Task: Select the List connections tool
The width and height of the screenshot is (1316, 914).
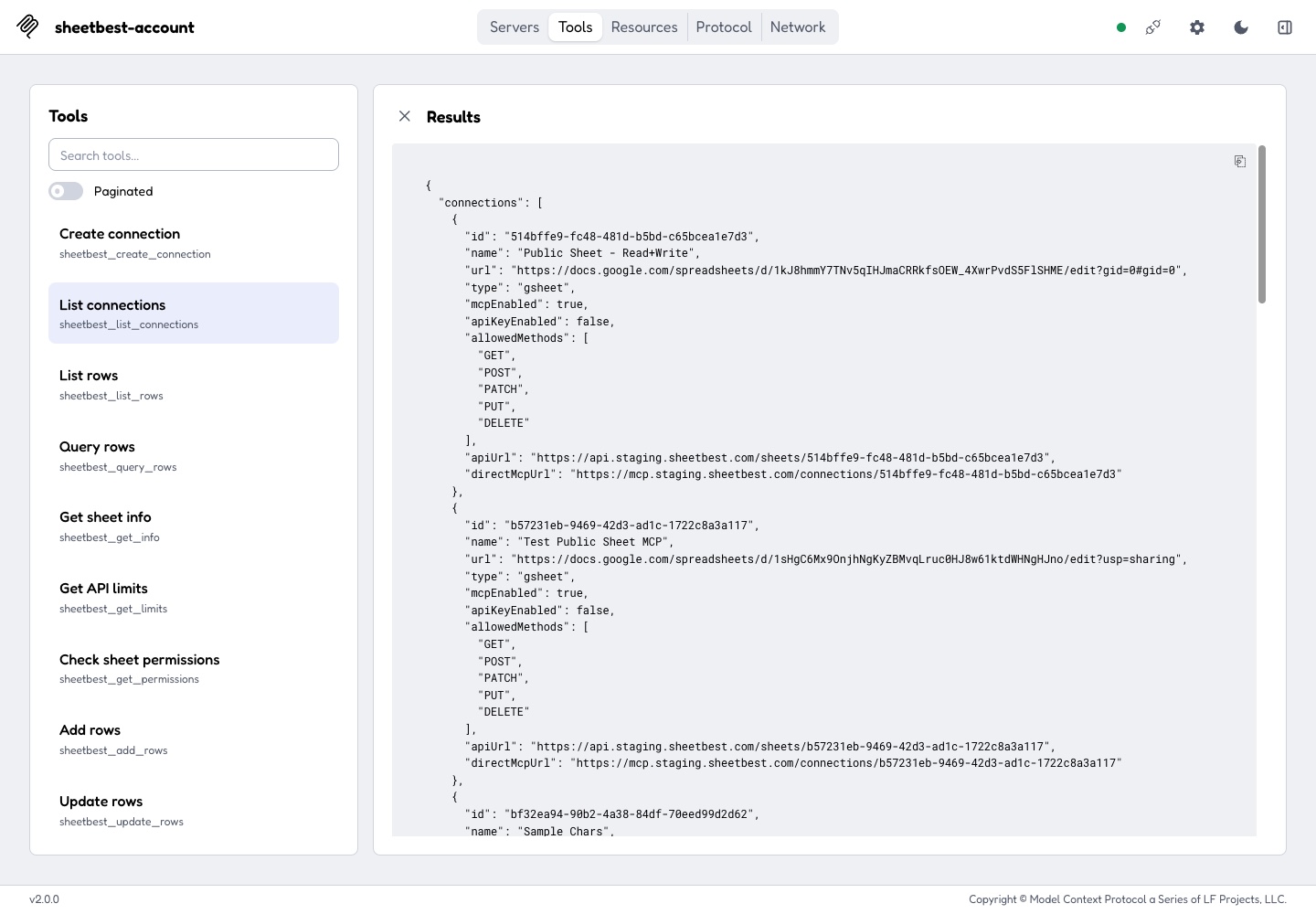Action: click(194, 314)
